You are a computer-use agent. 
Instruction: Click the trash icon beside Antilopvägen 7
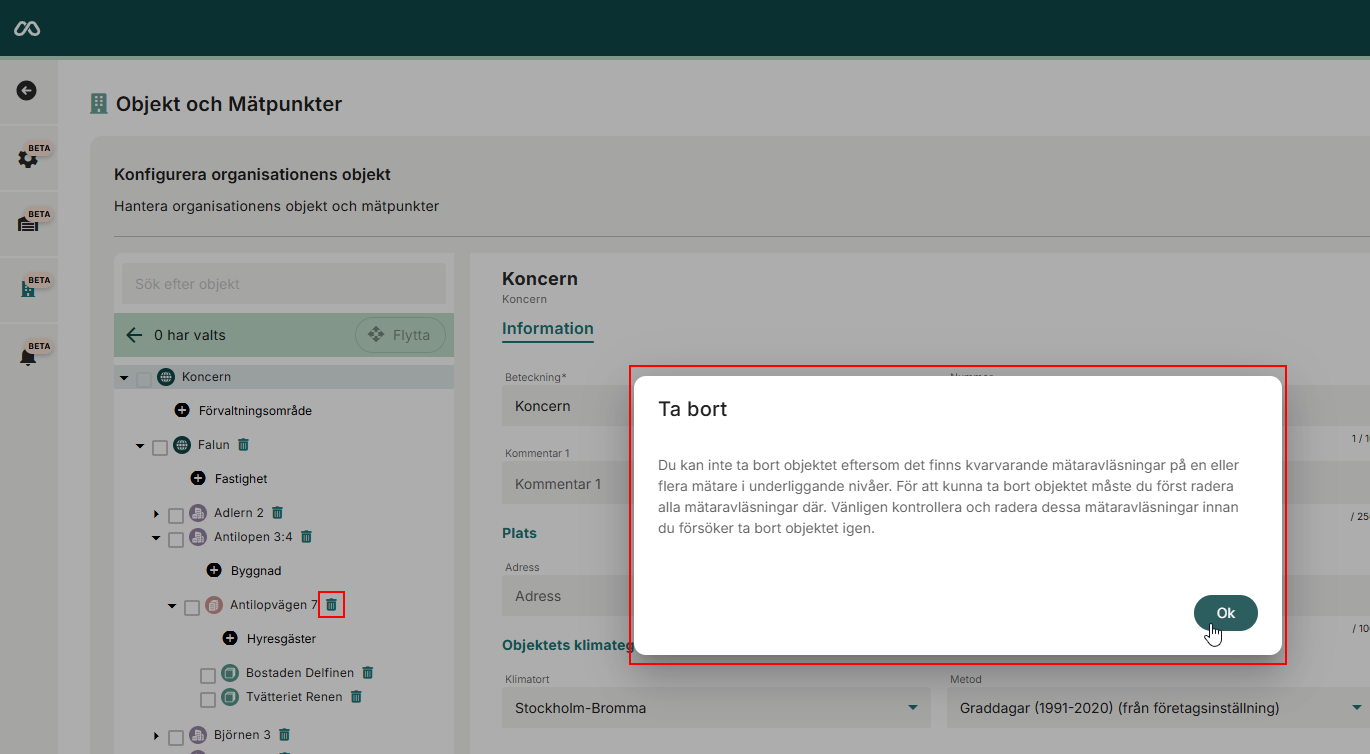pos(331,604)
